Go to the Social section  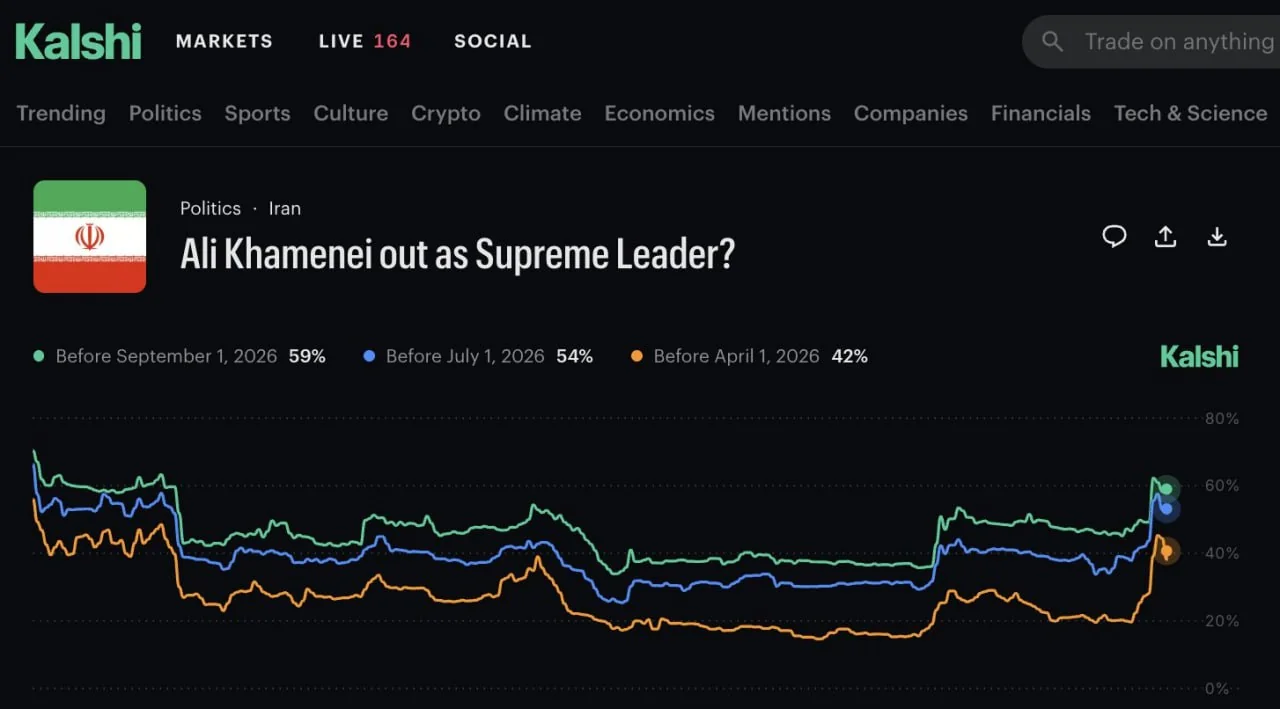pyautogui.click(x=493, y=41)
